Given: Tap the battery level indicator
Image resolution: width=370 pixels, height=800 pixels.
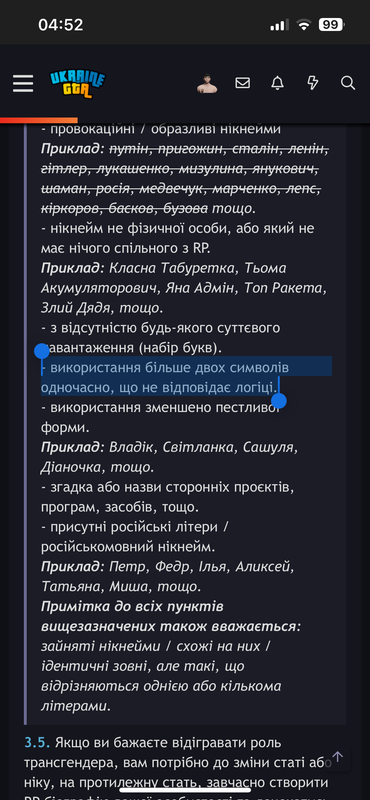Looking at the screenshot, I should pos(332,24).
